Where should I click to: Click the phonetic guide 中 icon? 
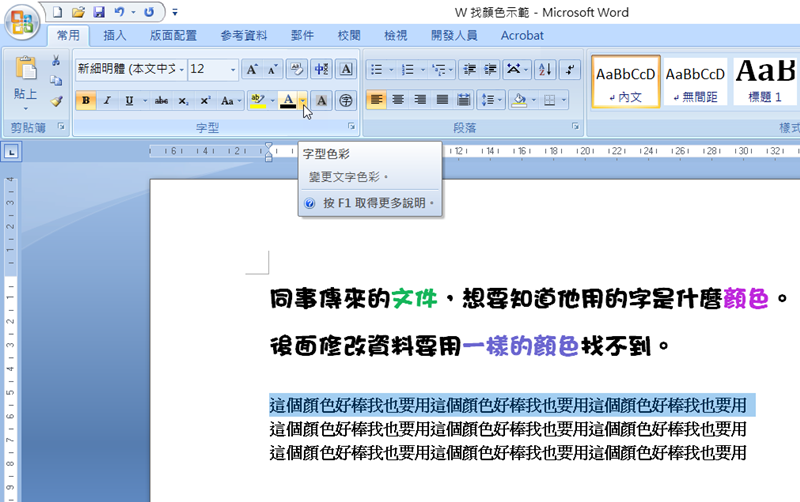click(321, 69)
